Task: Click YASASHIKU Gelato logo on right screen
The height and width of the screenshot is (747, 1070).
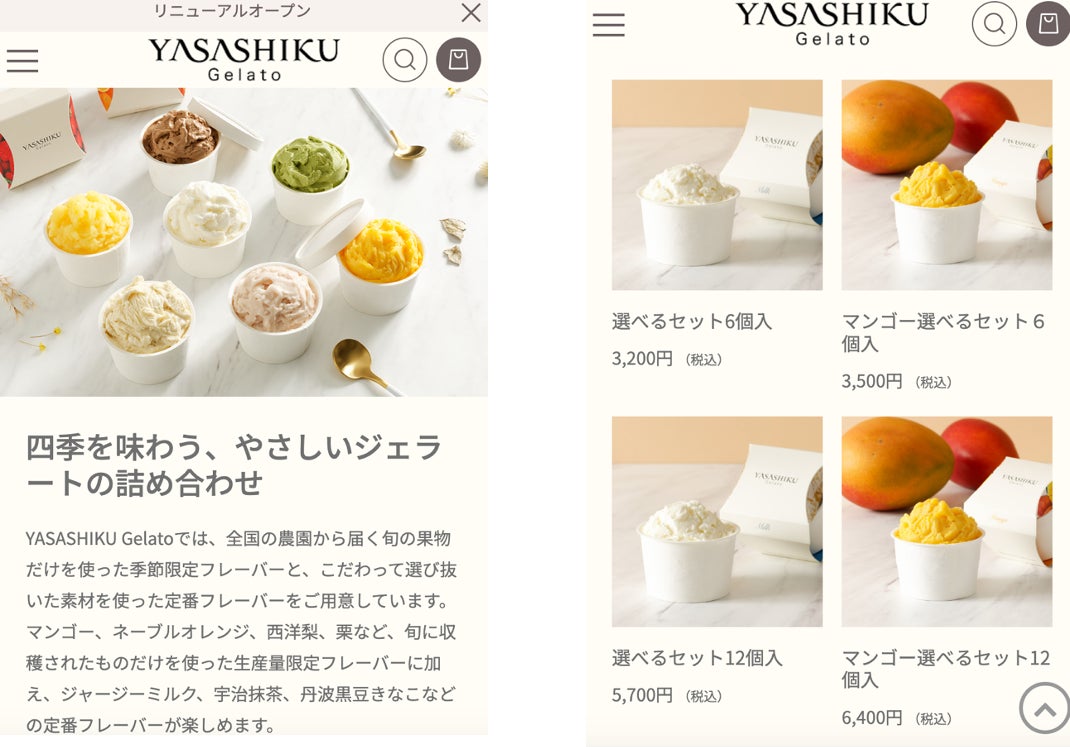Action: [833, 24]
